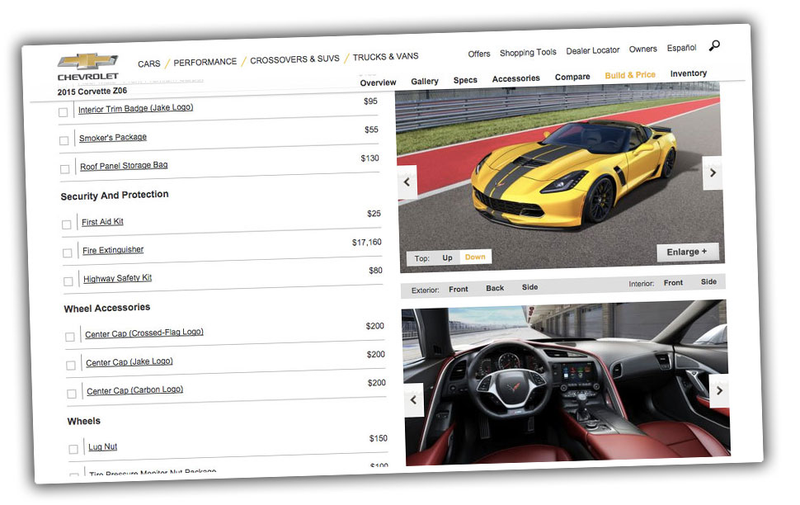Check Center Cap (Carbon Logo) box
This screenshot has height=505, width=800.
point(72,394)
